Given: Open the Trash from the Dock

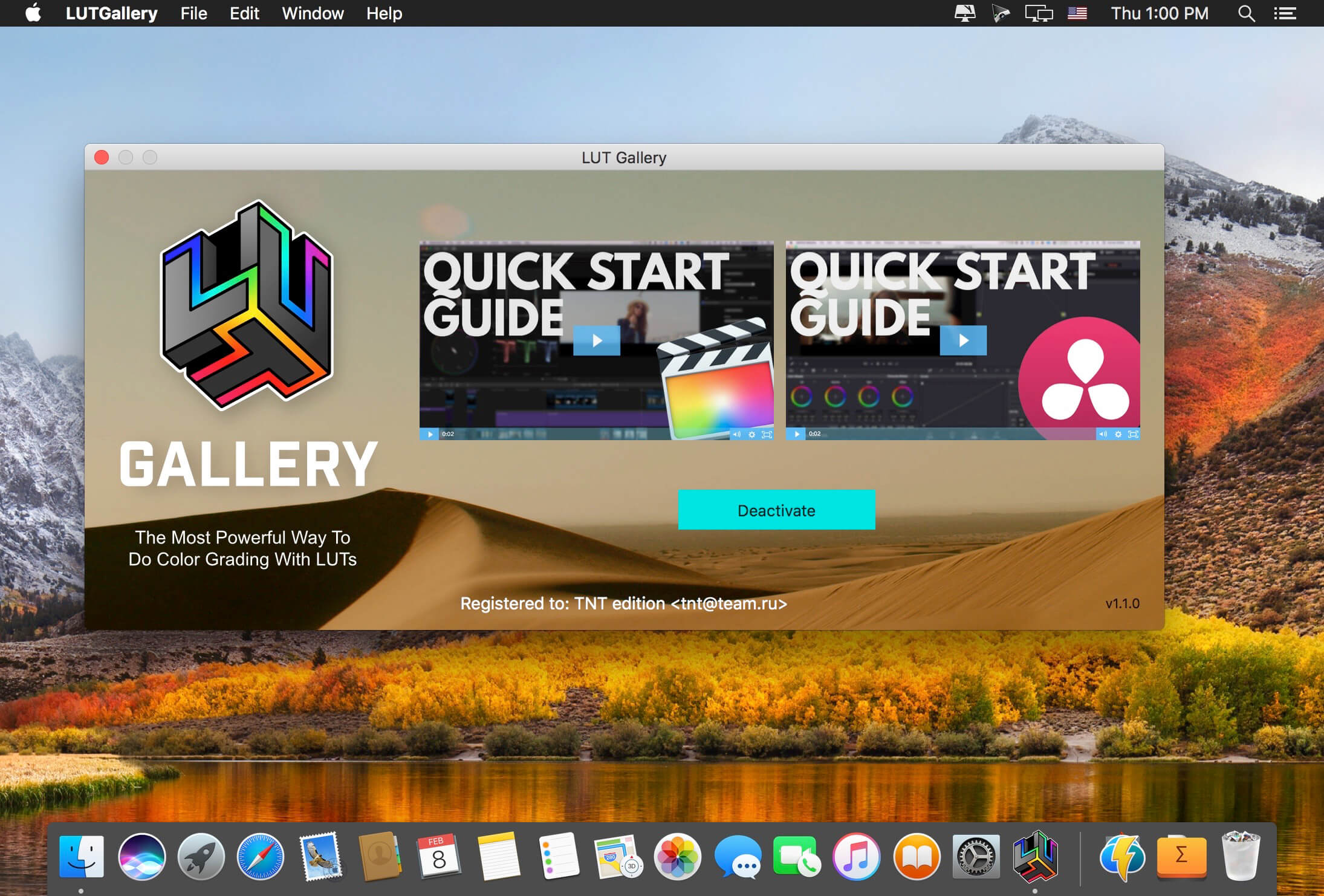Looking at the screenshot, I should click(x=1241, y=856).
